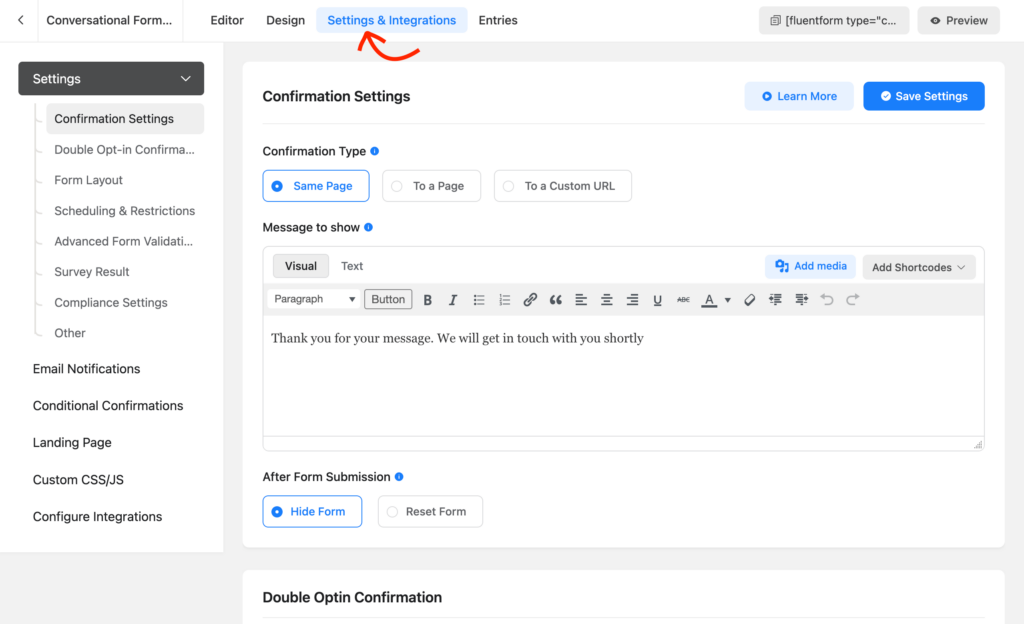This screenshot has width=1024, height=624.
Task: Expand the Add Shortcodes dropdown
Action: tap(918, 267)
